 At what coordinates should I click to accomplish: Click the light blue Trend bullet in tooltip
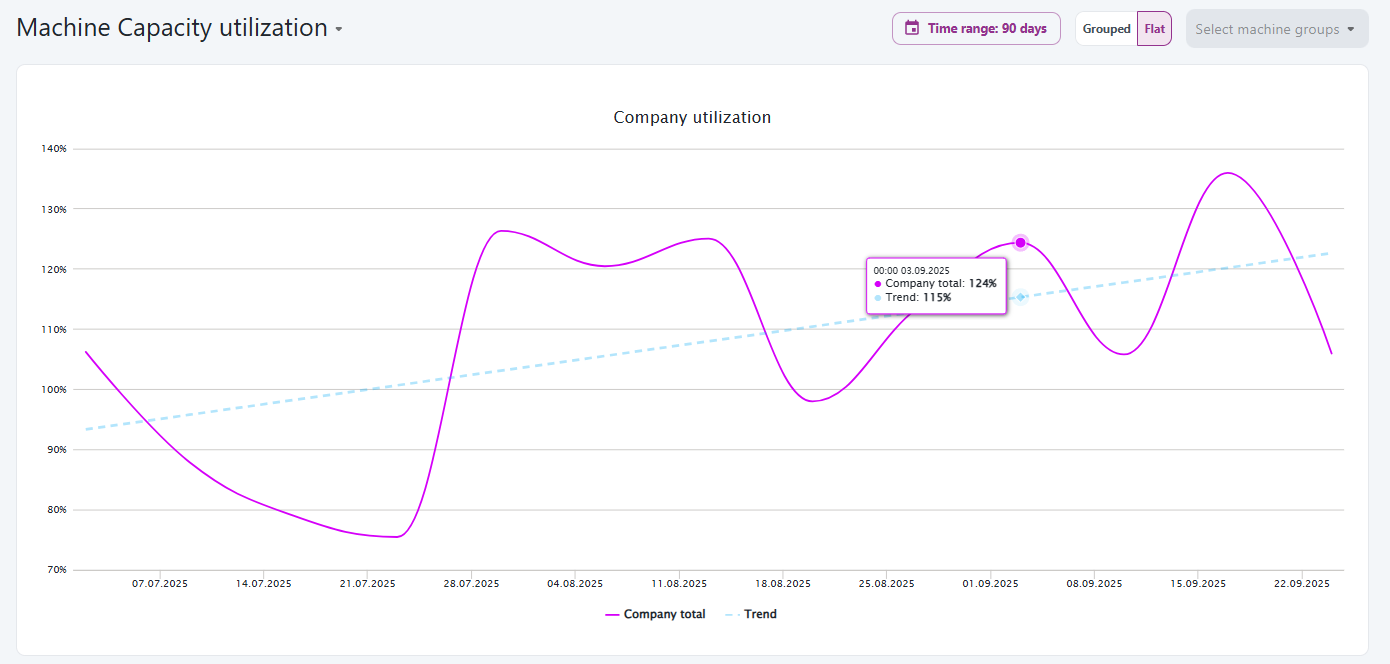click(x=878, y=298)
